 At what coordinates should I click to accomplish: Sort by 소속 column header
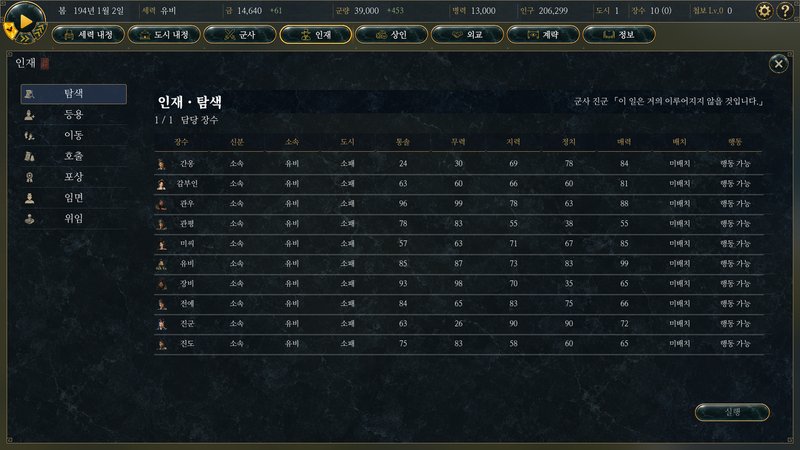[292, 142]
